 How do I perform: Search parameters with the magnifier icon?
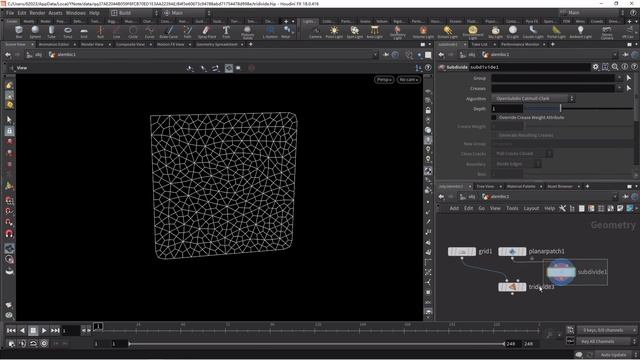(x=615, y=67)
